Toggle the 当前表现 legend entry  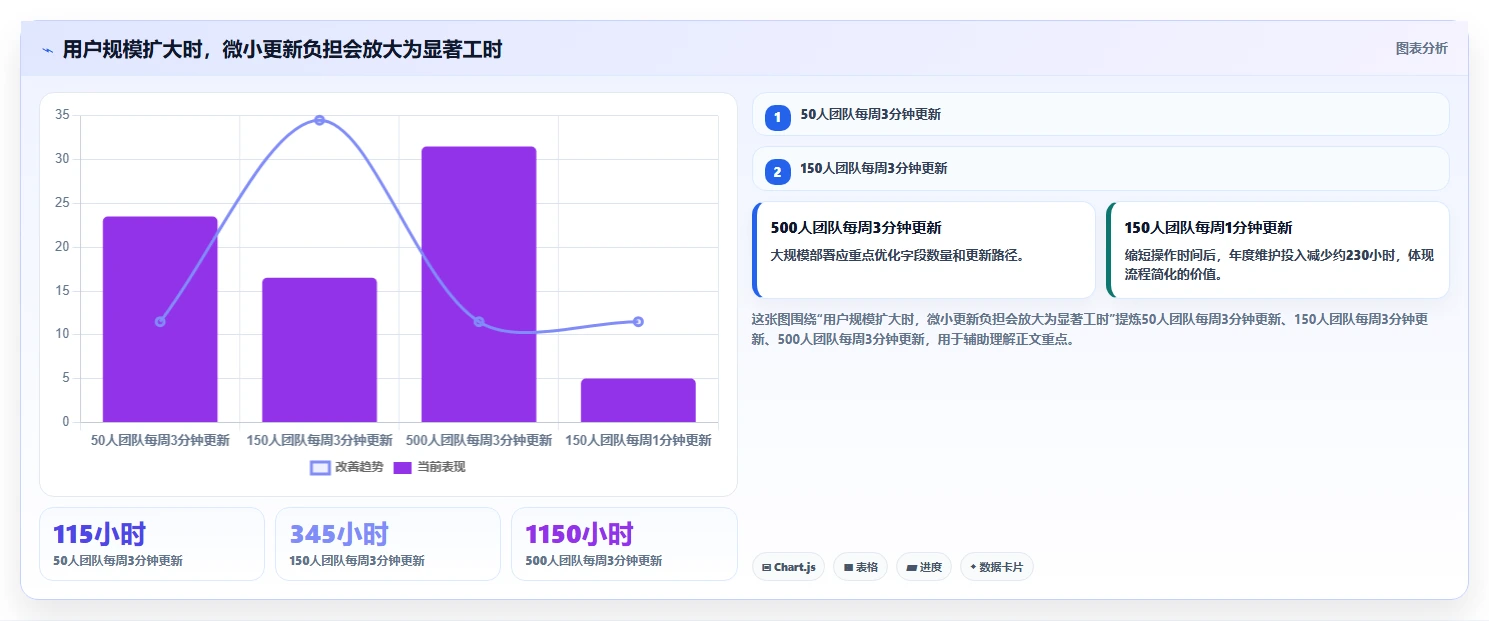(429, 467)
